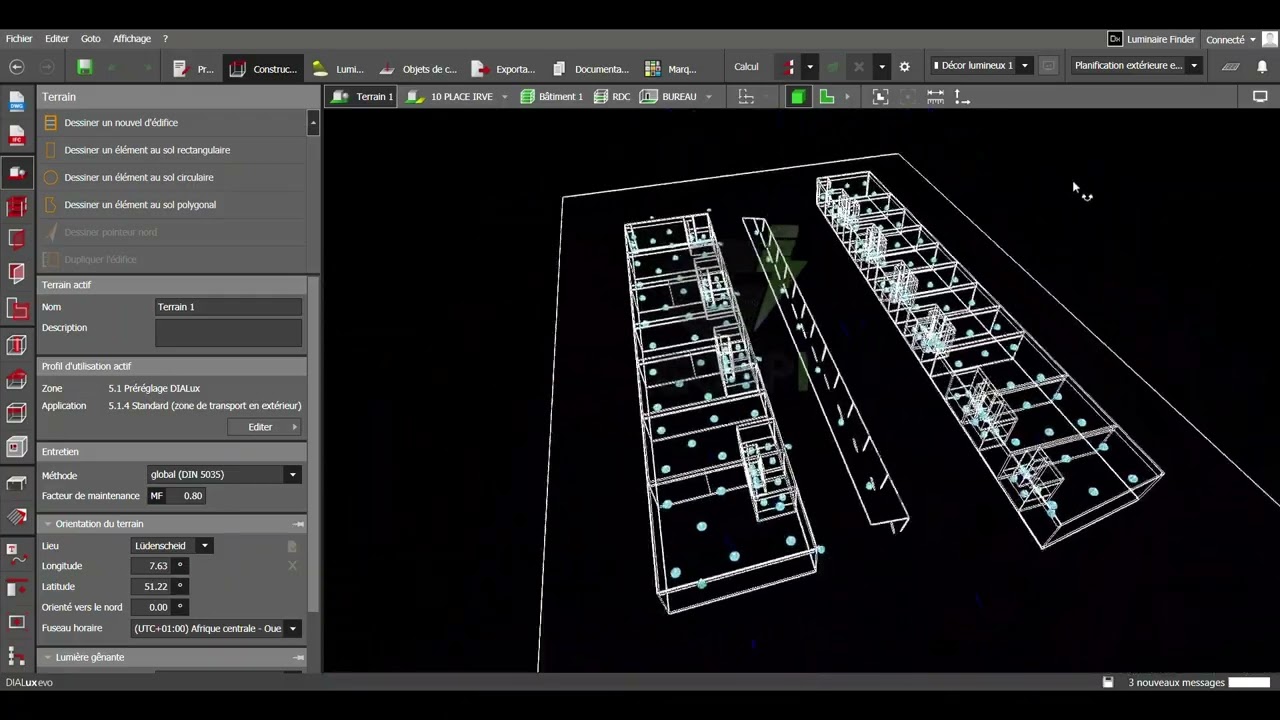Switch to the Objets de calcul tab
The image size is (1280, 720).
click(x=418, y=69)
